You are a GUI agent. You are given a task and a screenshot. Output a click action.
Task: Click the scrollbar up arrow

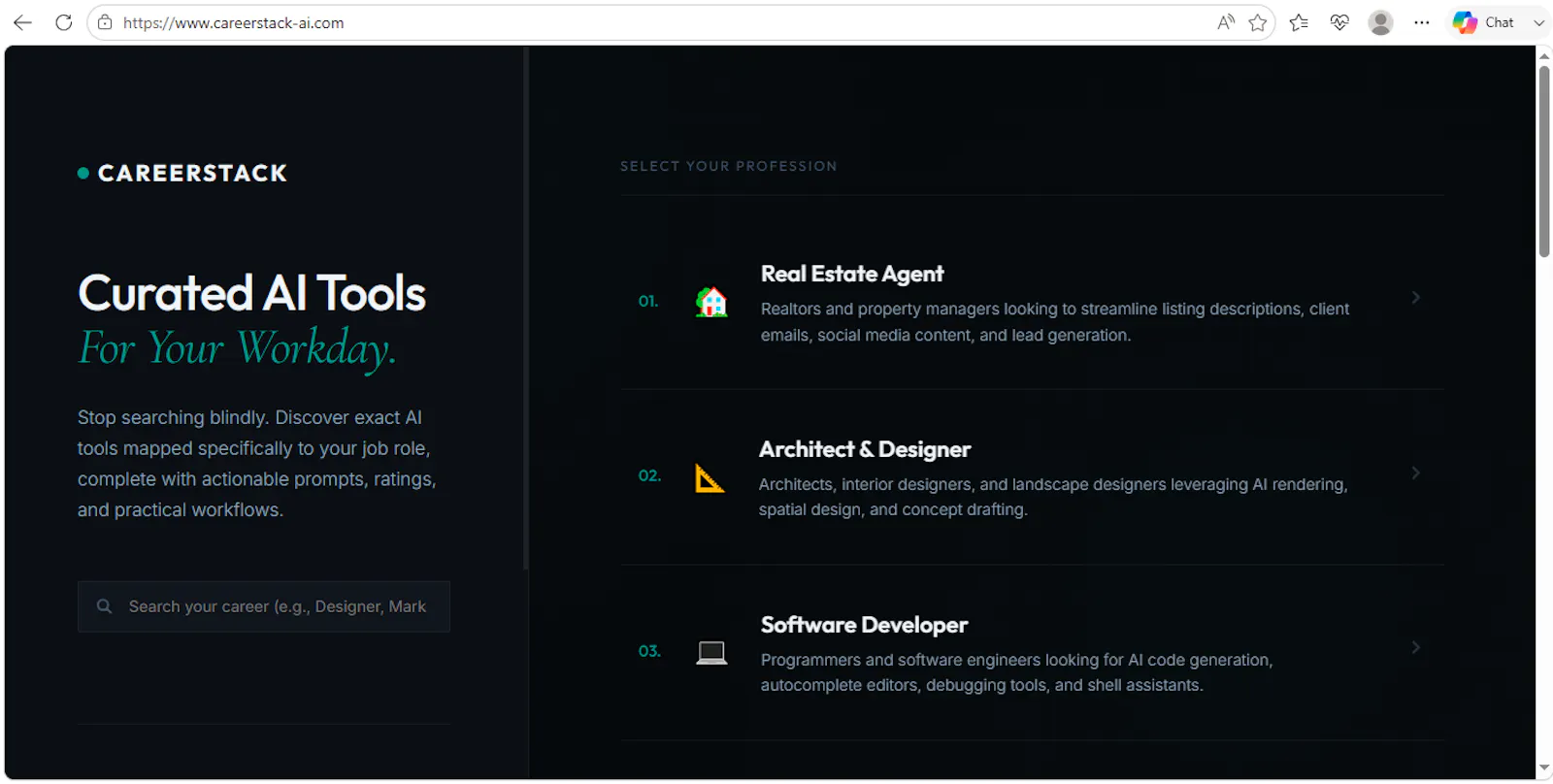(1544, 55)
